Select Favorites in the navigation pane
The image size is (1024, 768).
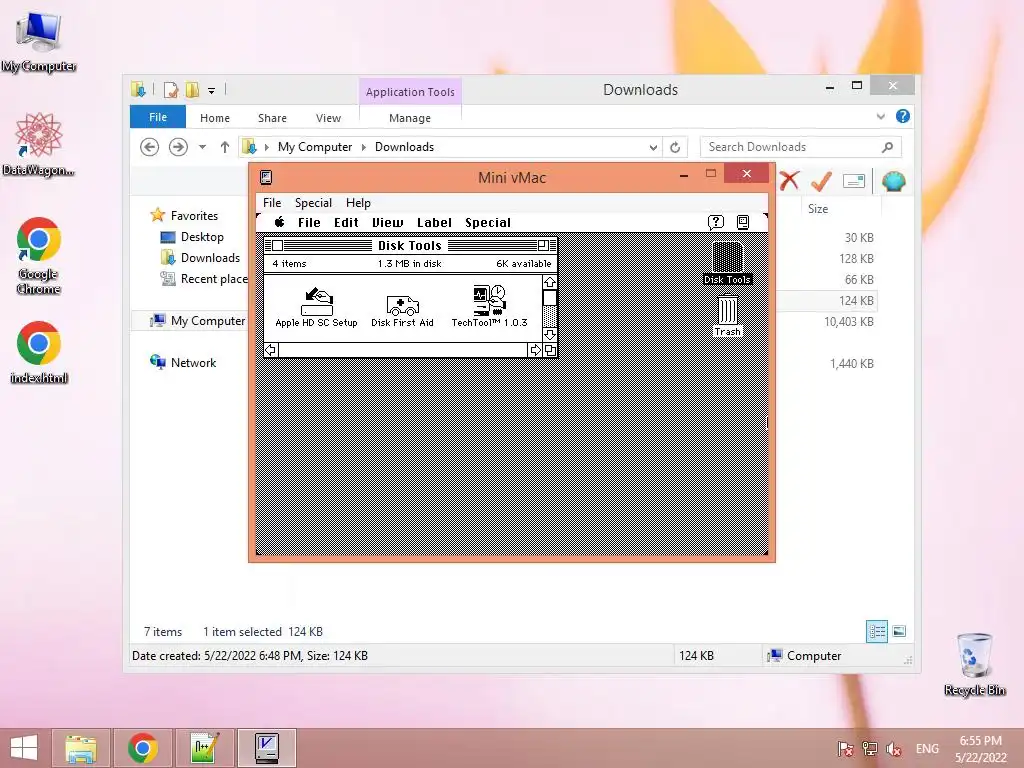[194, 216]
